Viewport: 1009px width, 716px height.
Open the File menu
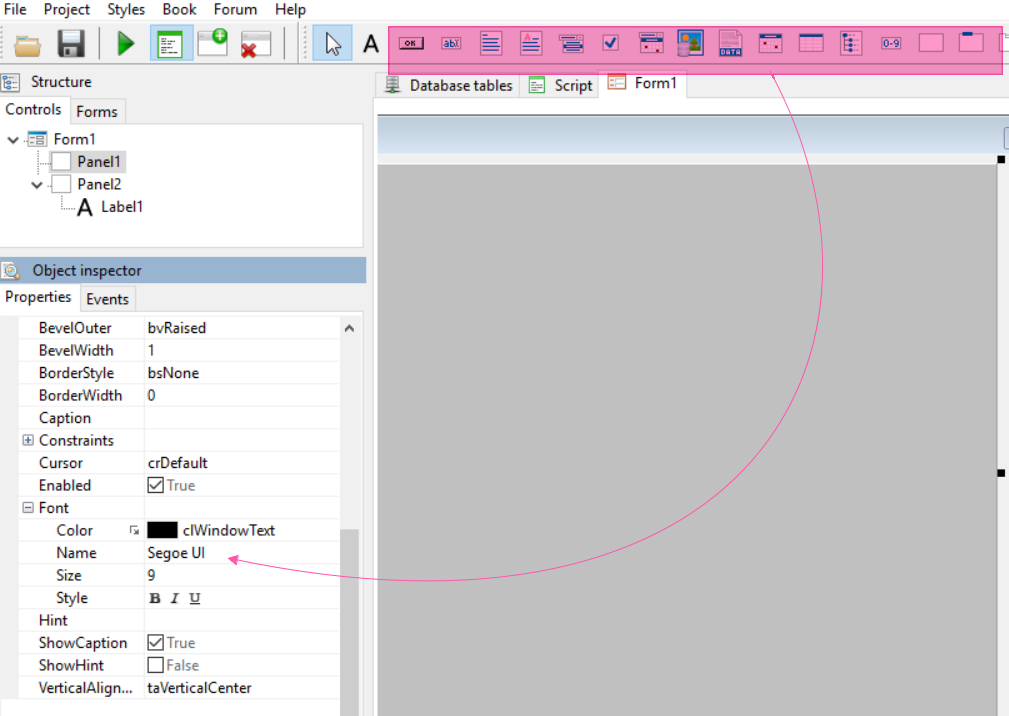tap(15, 10)
